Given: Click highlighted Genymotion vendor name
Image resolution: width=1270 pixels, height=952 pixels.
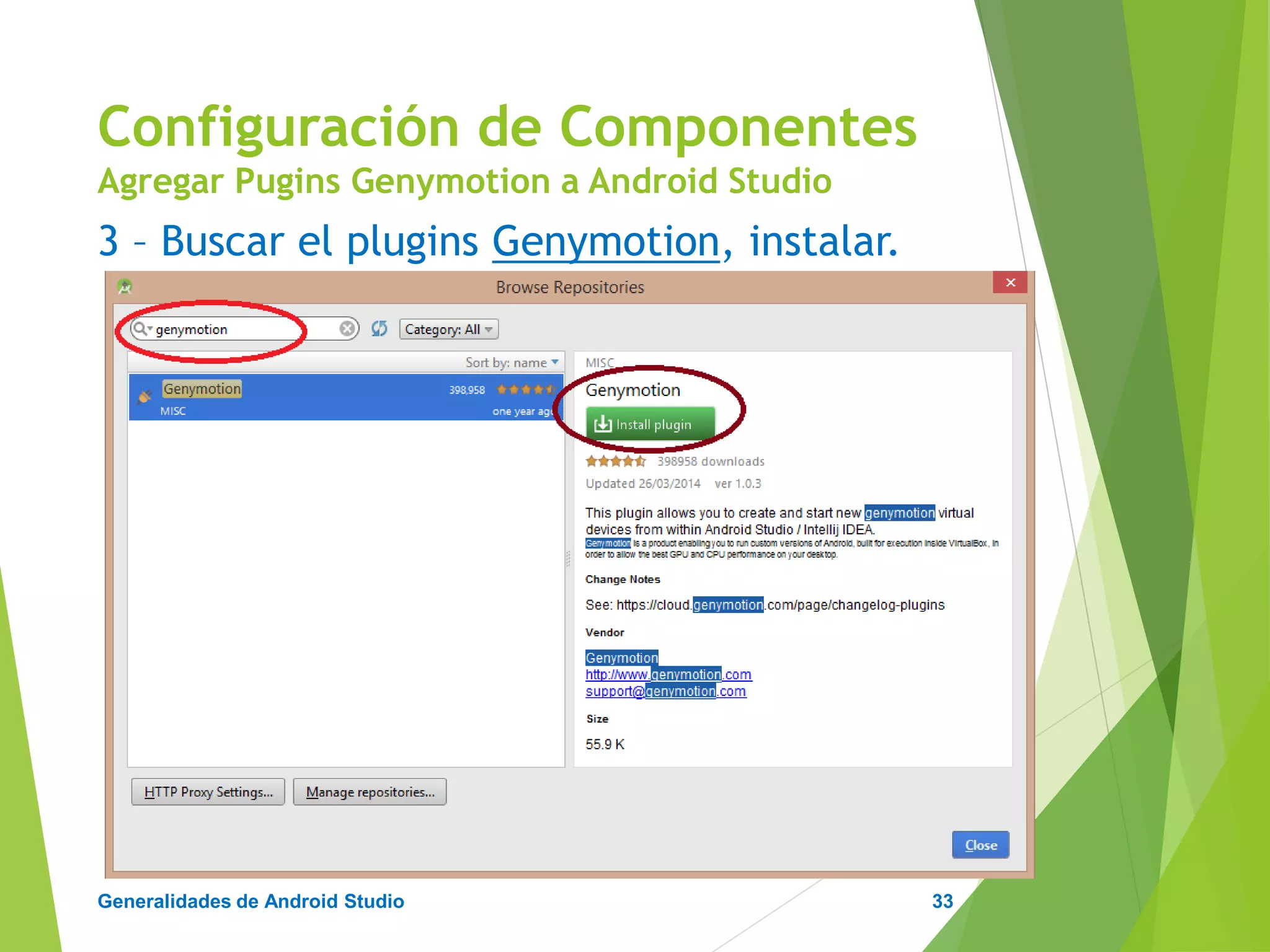Looking at the screenshot, I should point(622,658).
